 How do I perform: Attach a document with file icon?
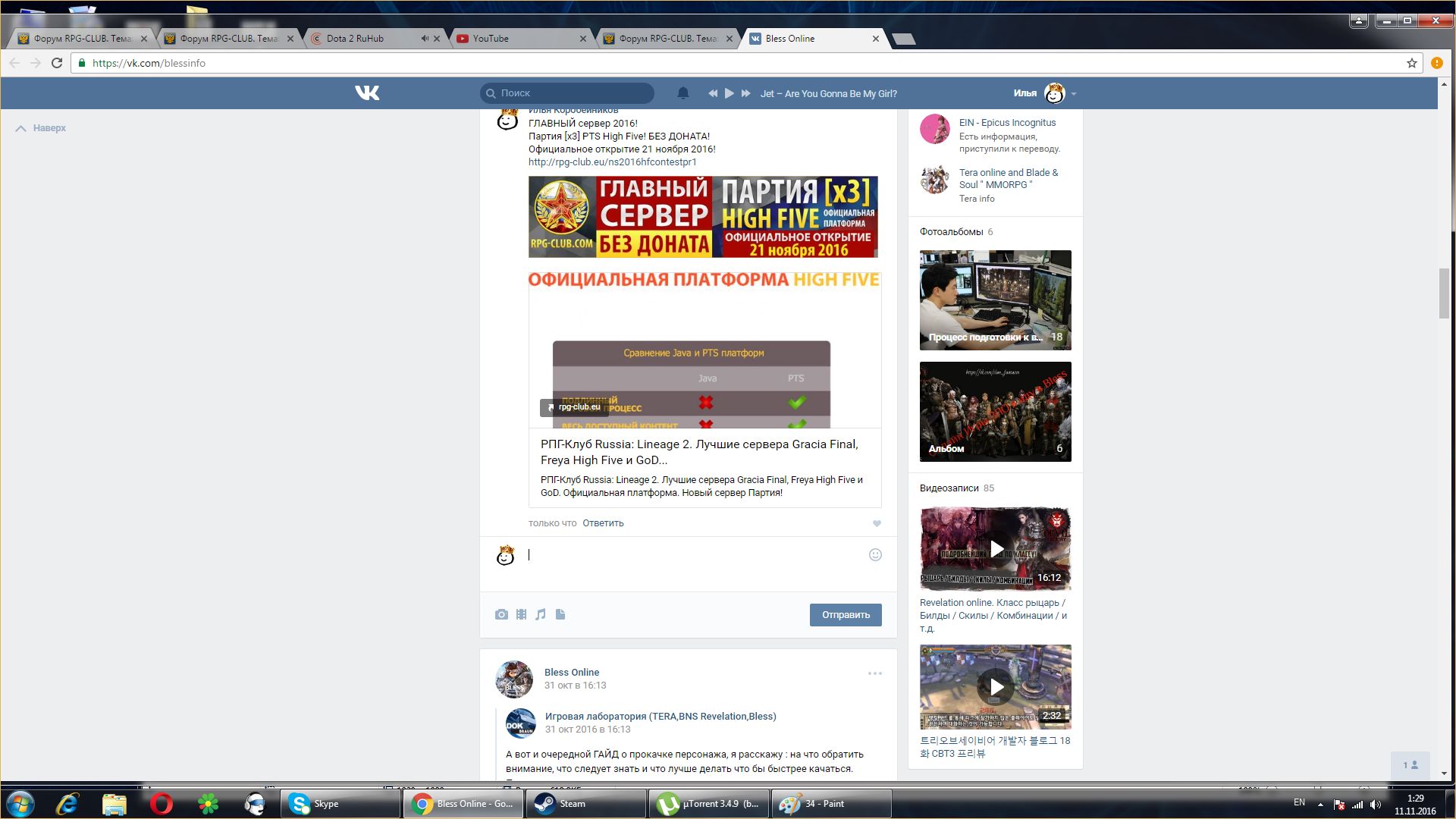click(x=560, y=614)
